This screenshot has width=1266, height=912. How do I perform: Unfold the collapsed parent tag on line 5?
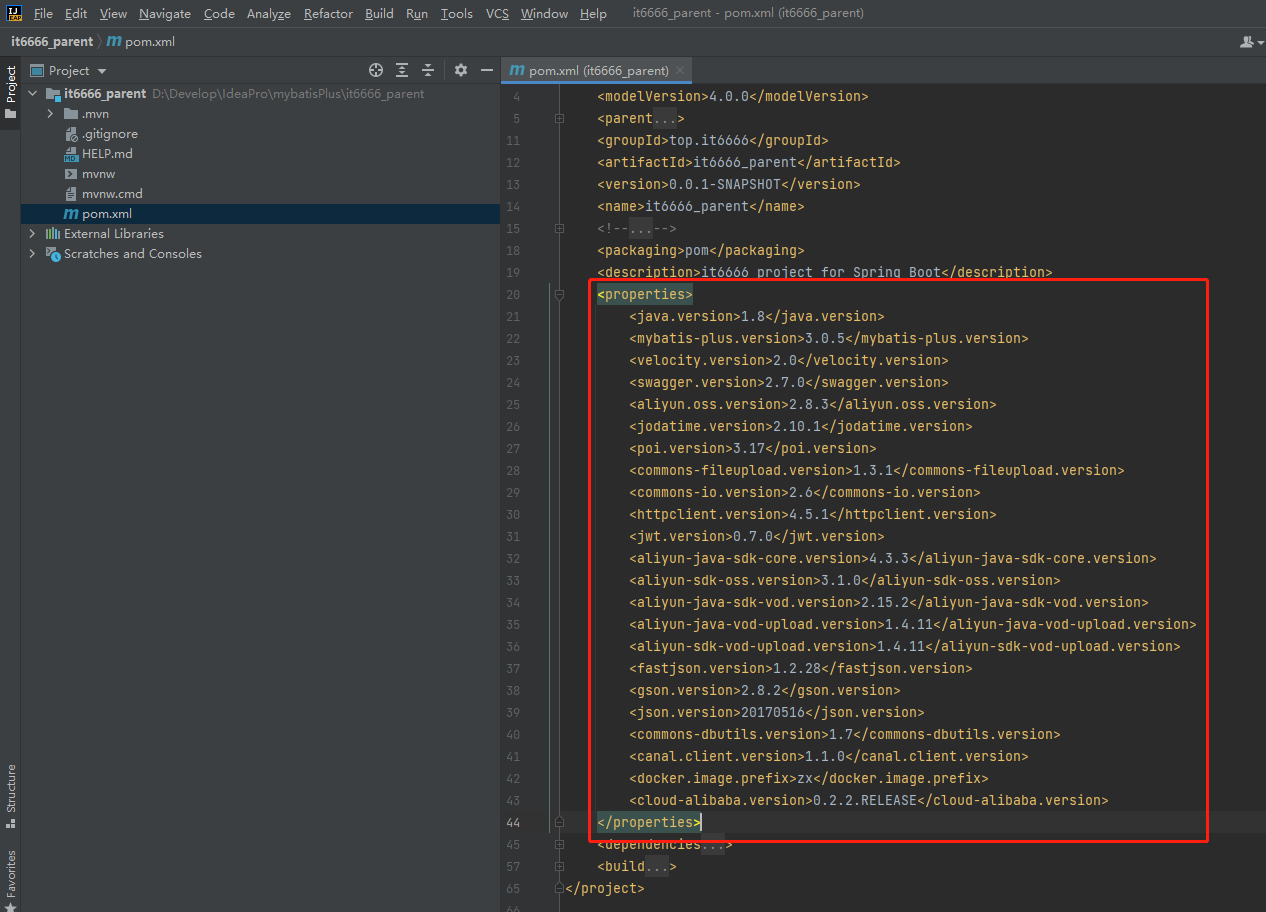coord(559,119)
